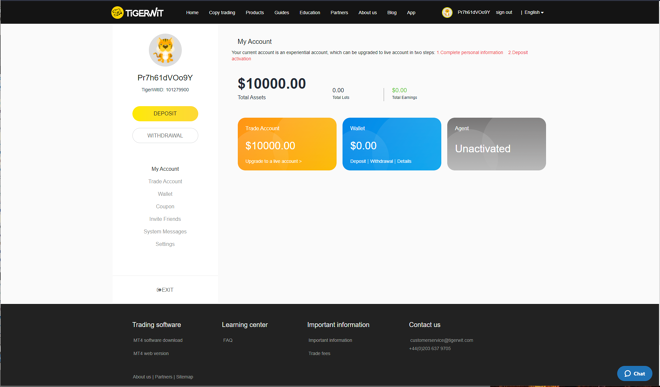Open the Products menu item

[x=255, y=13]
